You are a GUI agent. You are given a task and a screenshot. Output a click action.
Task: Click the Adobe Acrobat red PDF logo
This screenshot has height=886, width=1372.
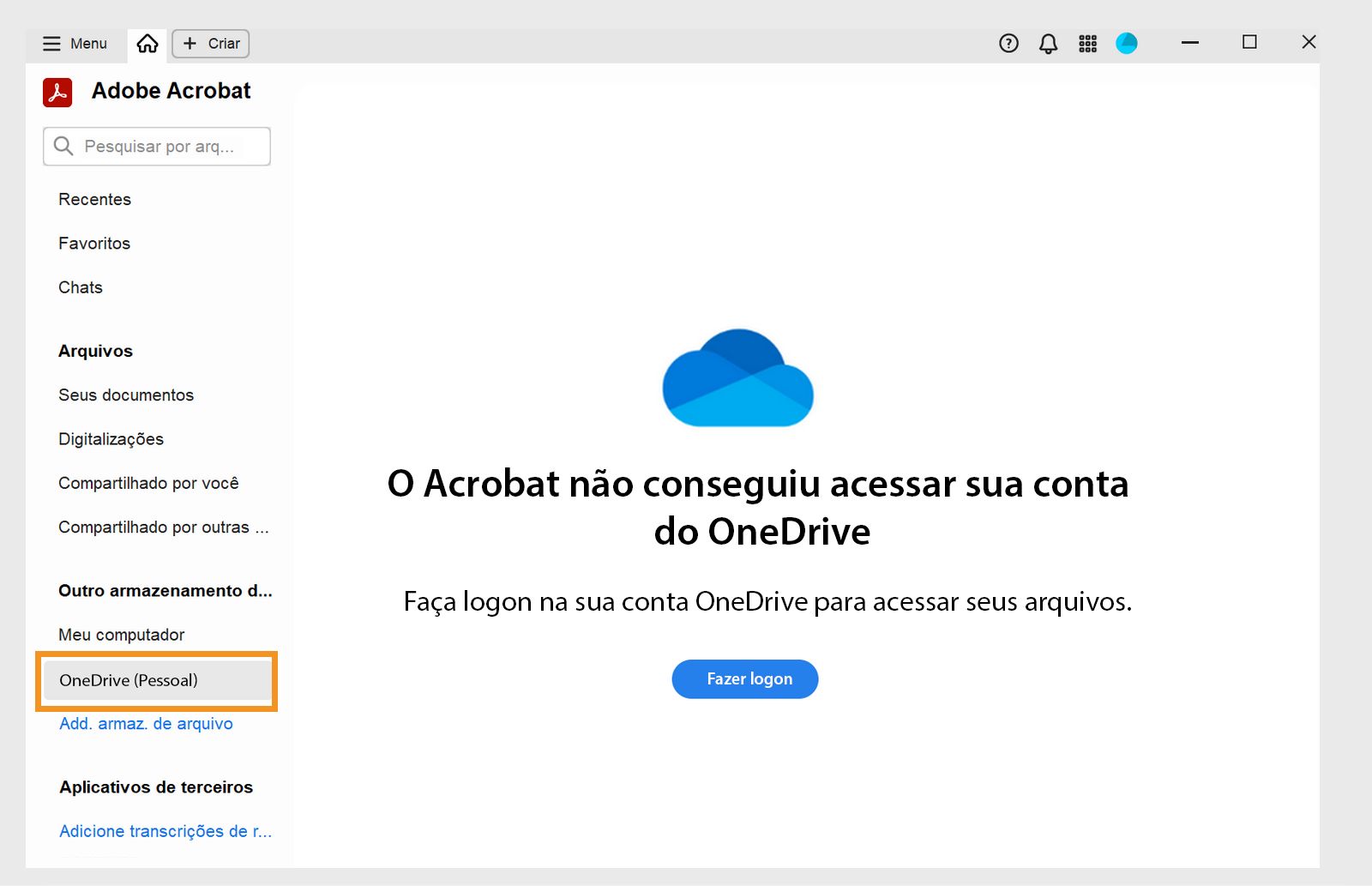click(x=56, y=91)
